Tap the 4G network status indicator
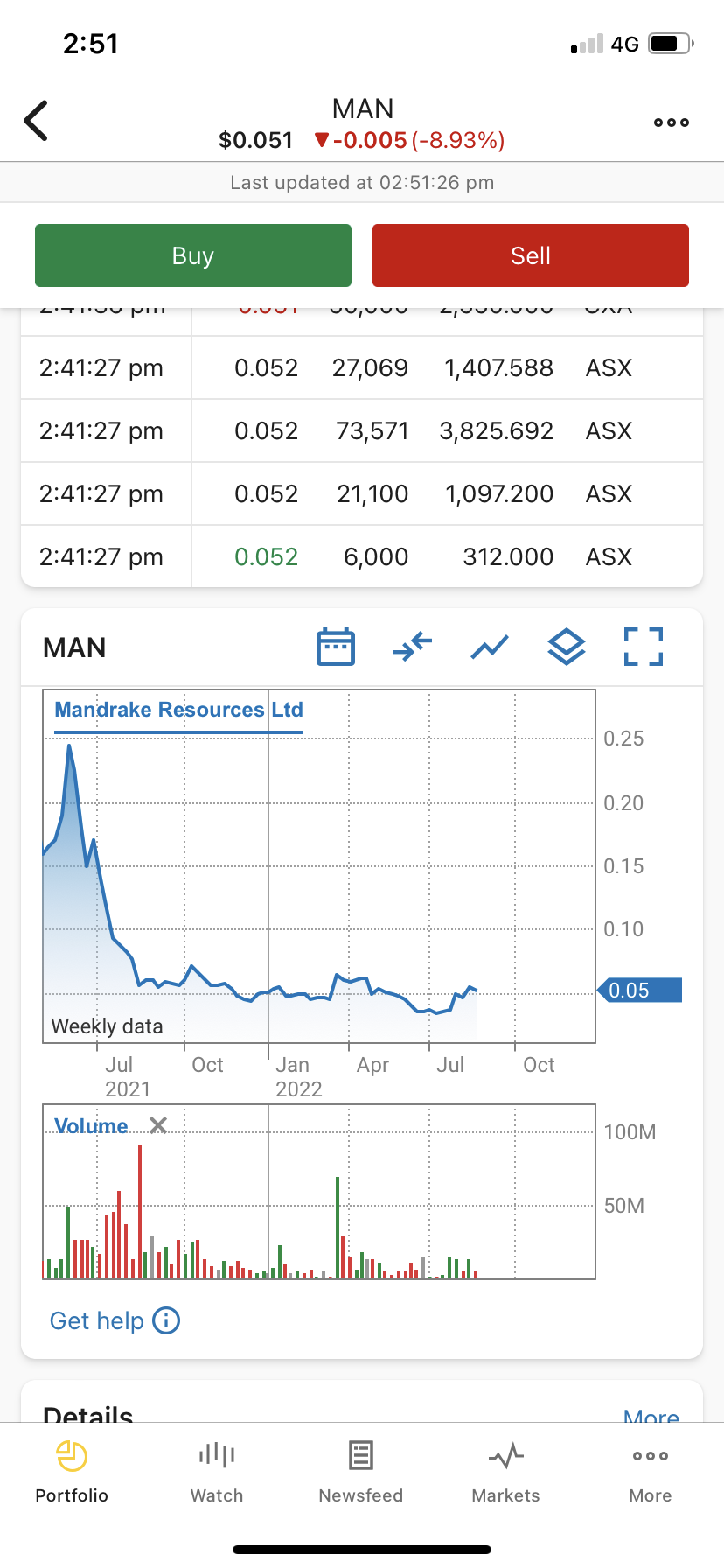 point(625,44)
